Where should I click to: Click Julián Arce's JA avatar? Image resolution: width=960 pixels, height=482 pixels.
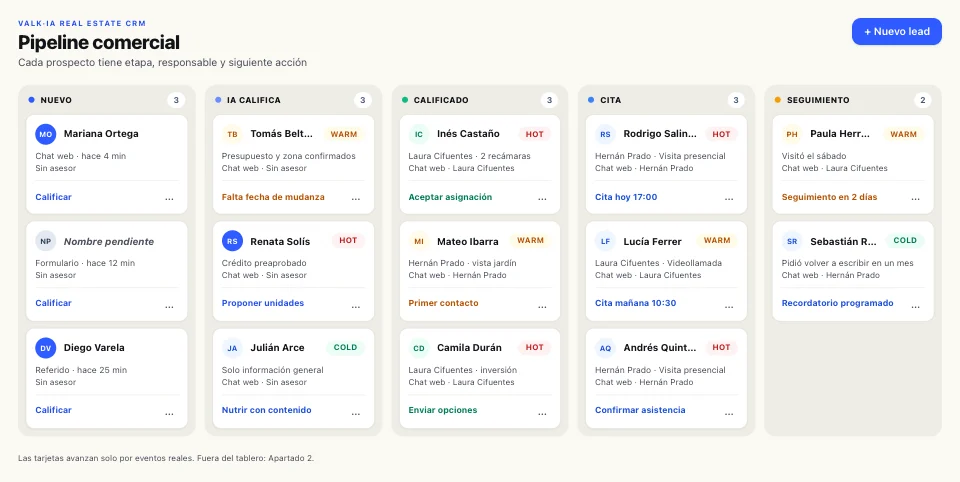[x=232, y=348]
